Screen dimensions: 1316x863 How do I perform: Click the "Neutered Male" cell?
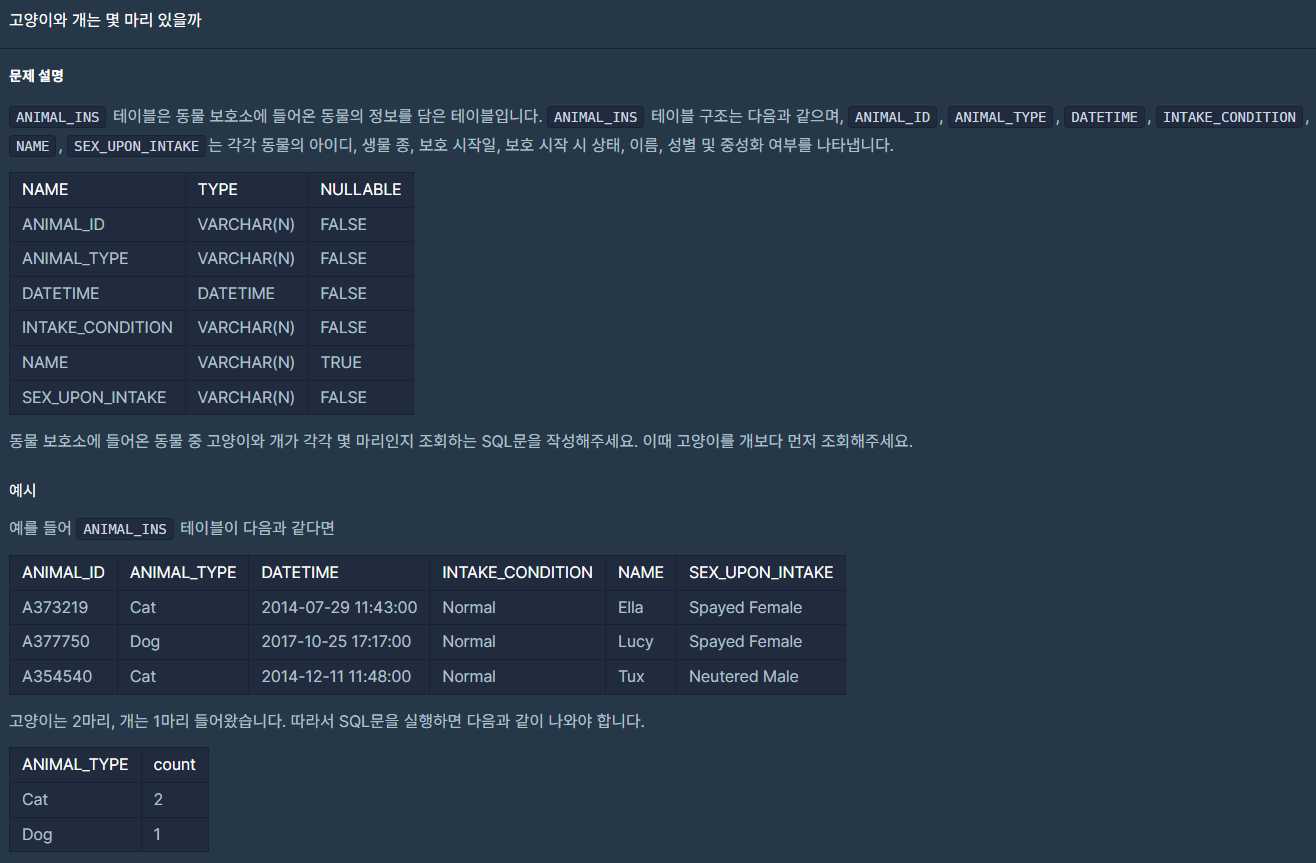(743, 677)
